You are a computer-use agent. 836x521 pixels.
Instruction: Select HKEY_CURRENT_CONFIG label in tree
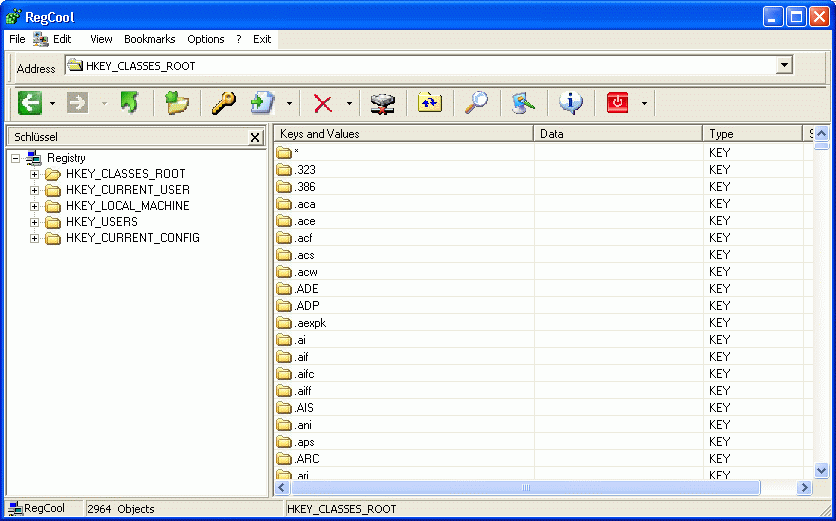click(133, 238)
